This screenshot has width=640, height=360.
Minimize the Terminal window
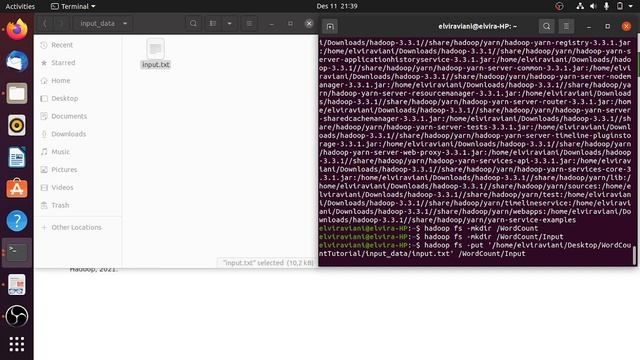click(x=589, y=27)
